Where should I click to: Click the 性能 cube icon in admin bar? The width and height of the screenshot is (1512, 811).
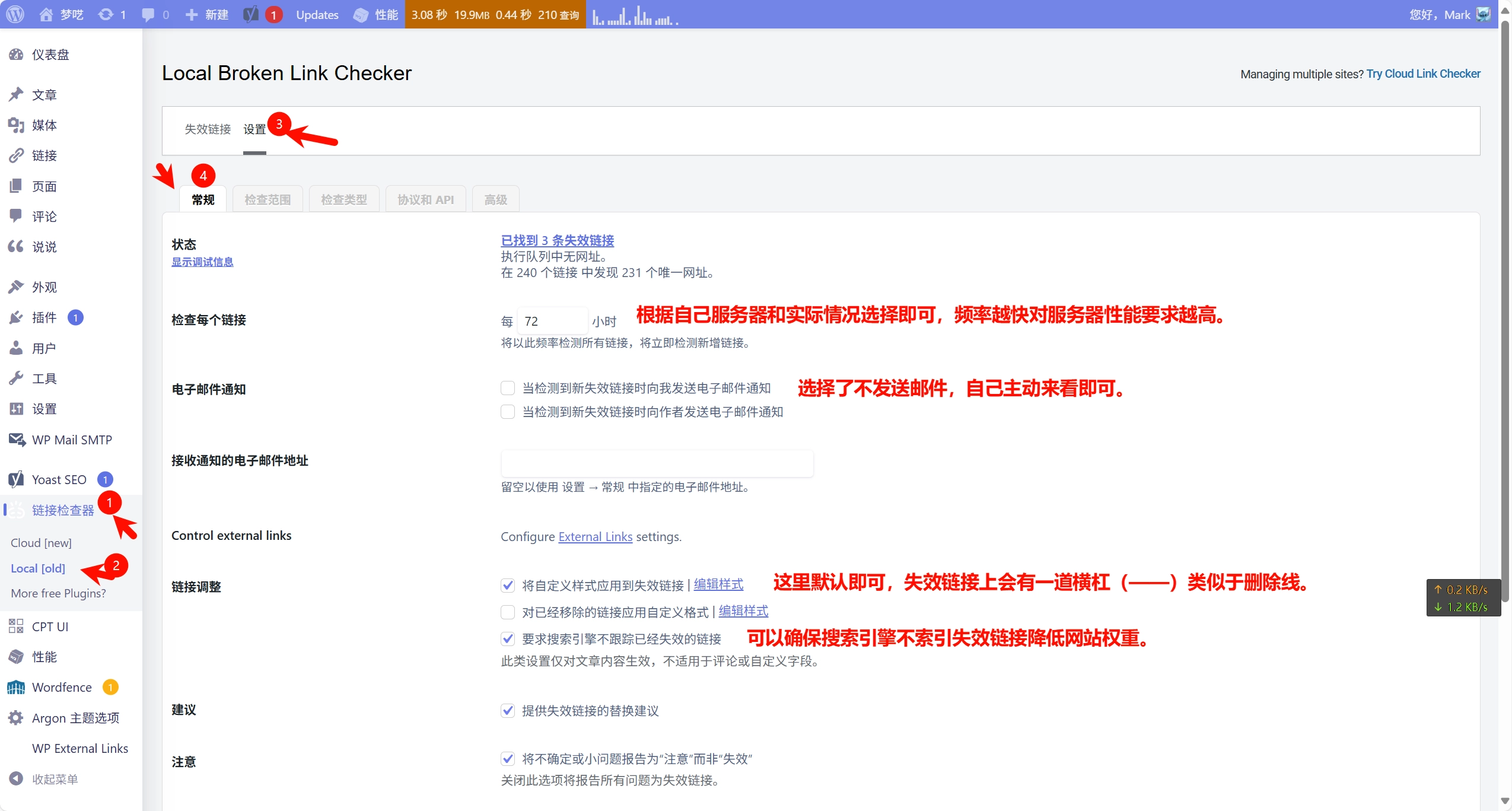361,15
